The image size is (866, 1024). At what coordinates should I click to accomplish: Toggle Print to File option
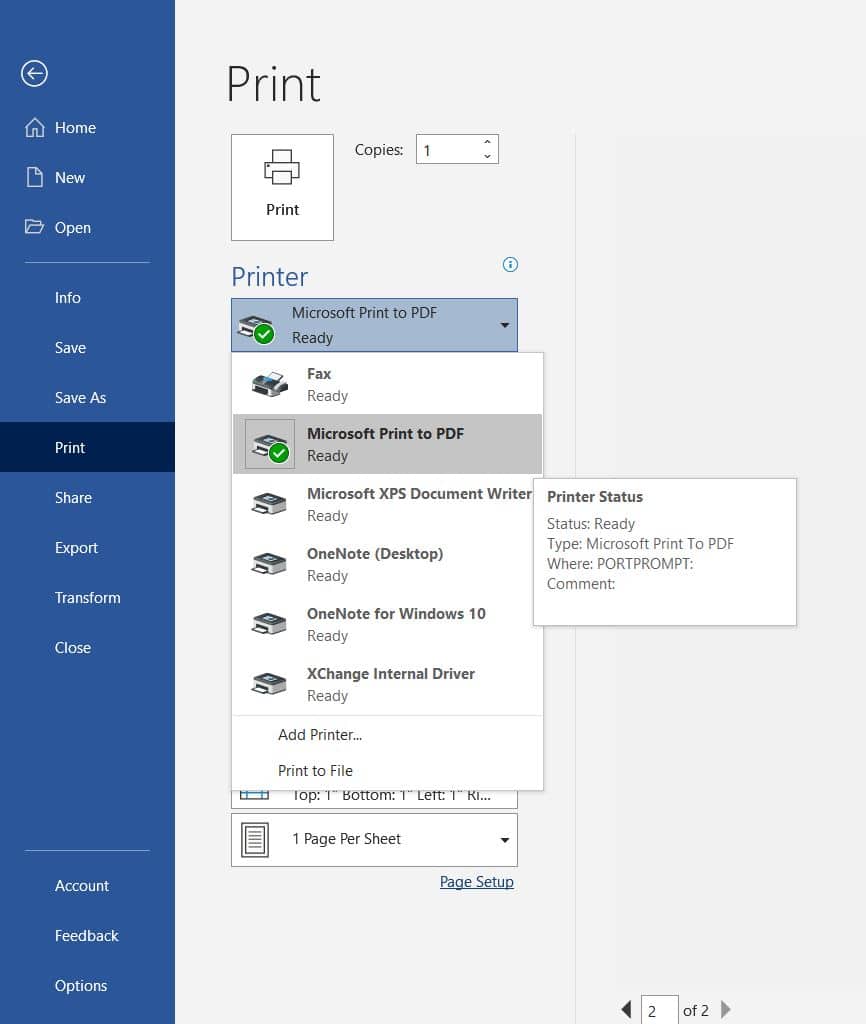[387, 771]
